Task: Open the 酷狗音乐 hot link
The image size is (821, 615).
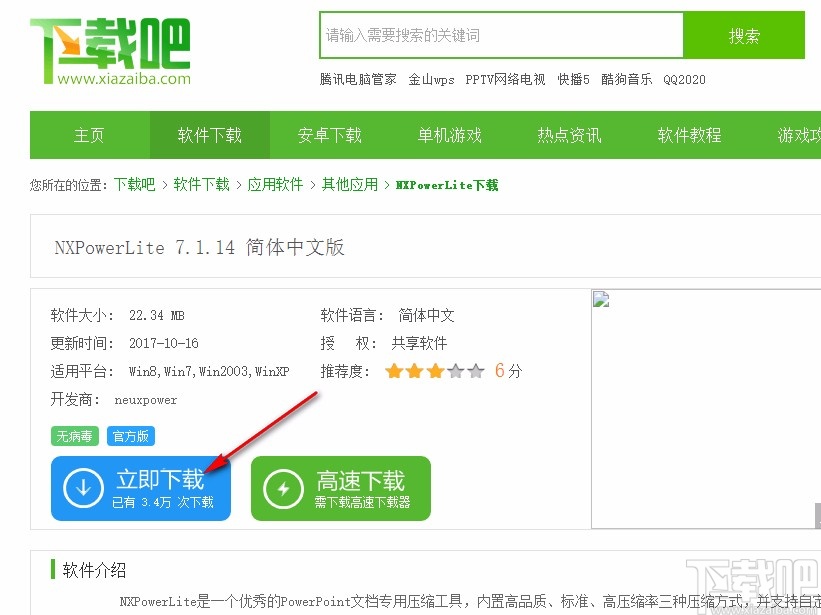Action: coord(627,80)
